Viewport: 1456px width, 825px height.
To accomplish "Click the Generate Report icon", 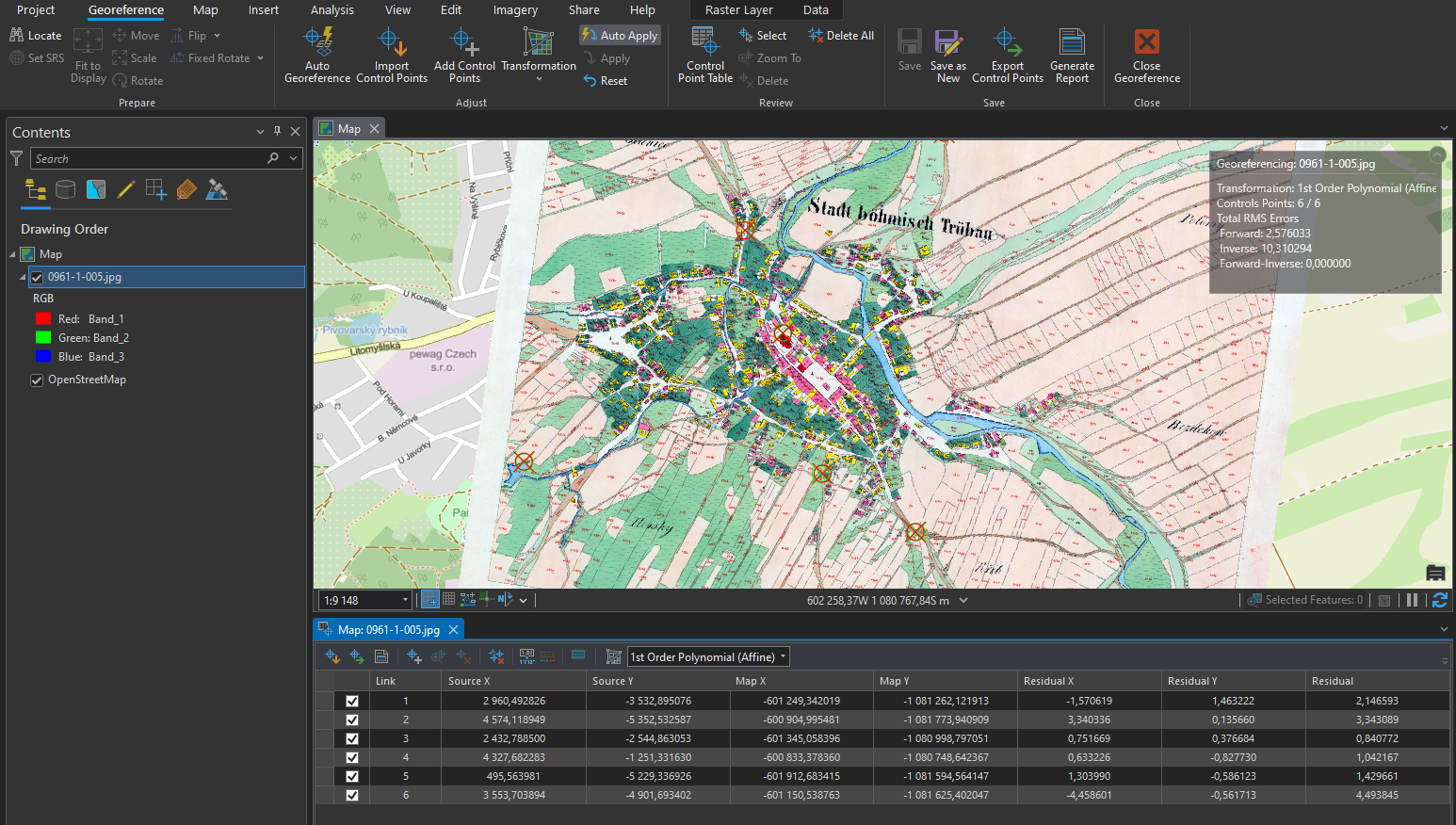I will click(x=1072, y=43).
